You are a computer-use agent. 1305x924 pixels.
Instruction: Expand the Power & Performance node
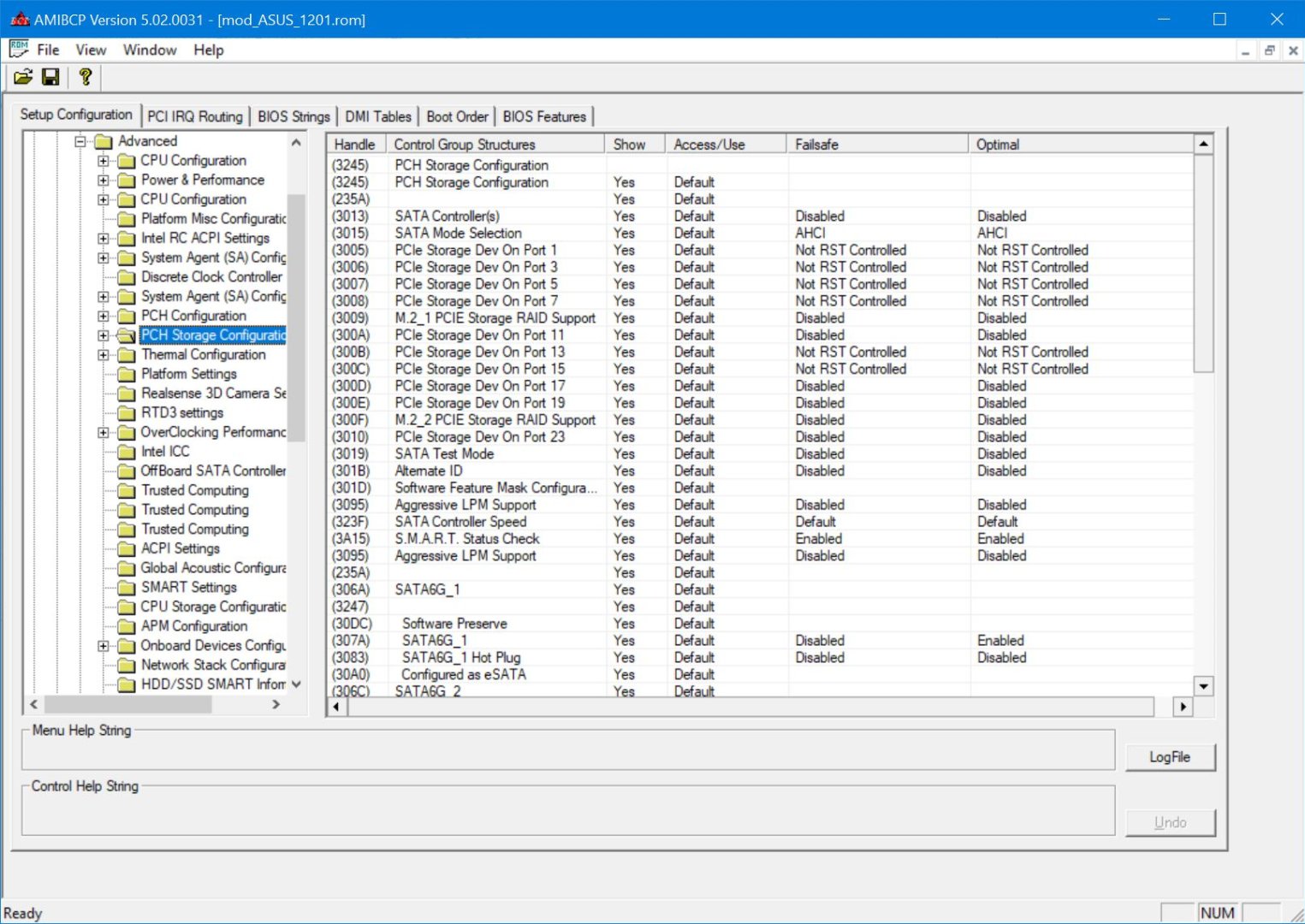coord(104,181)
